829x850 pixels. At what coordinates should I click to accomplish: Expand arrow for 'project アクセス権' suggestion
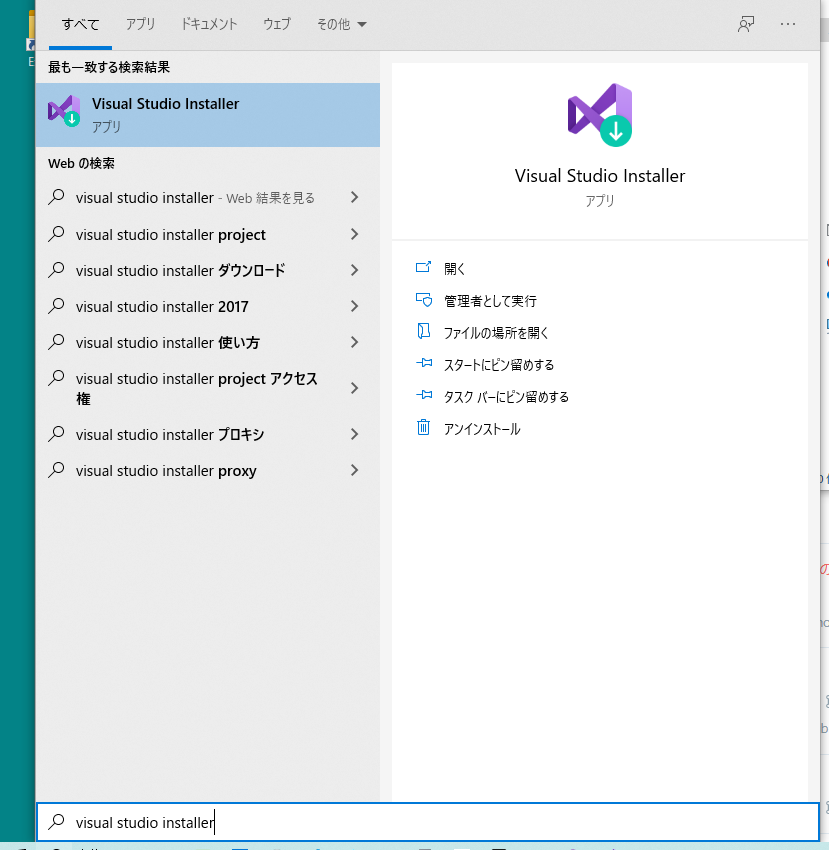point(355,388)
